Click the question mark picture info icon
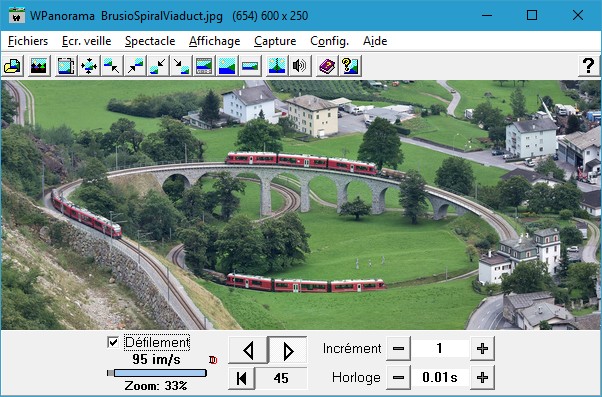 (x=350, y=66)
